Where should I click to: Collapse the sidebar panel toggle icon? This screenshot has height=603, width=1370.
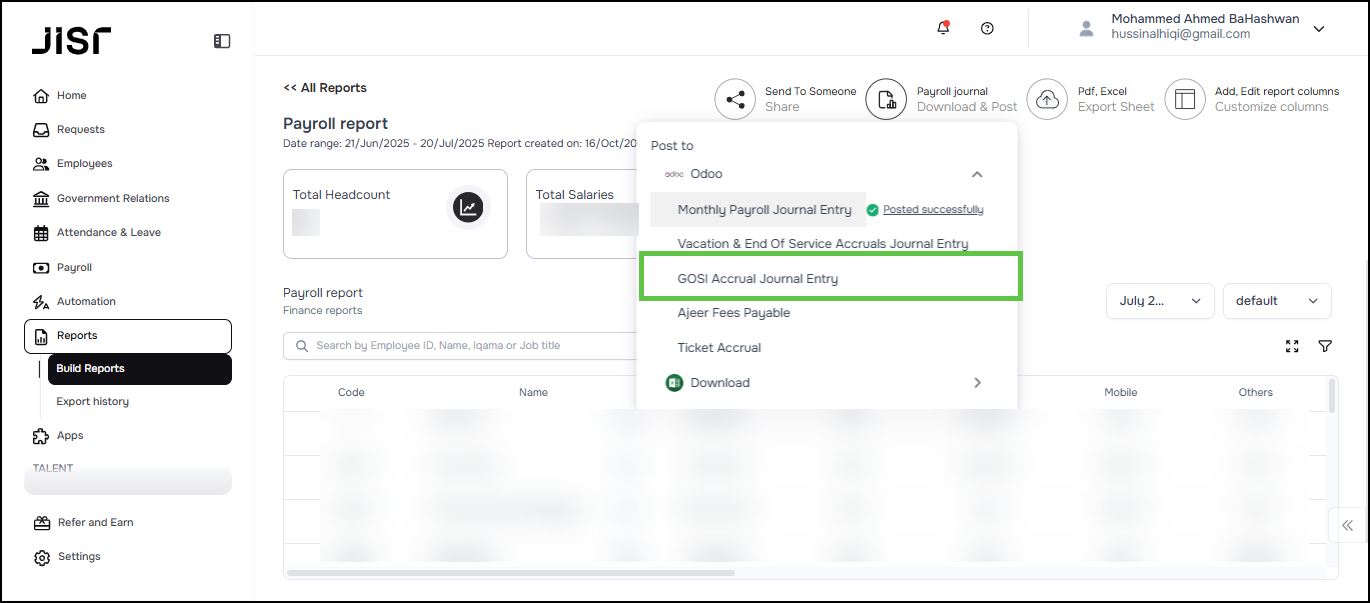click(x=222, y=41)
